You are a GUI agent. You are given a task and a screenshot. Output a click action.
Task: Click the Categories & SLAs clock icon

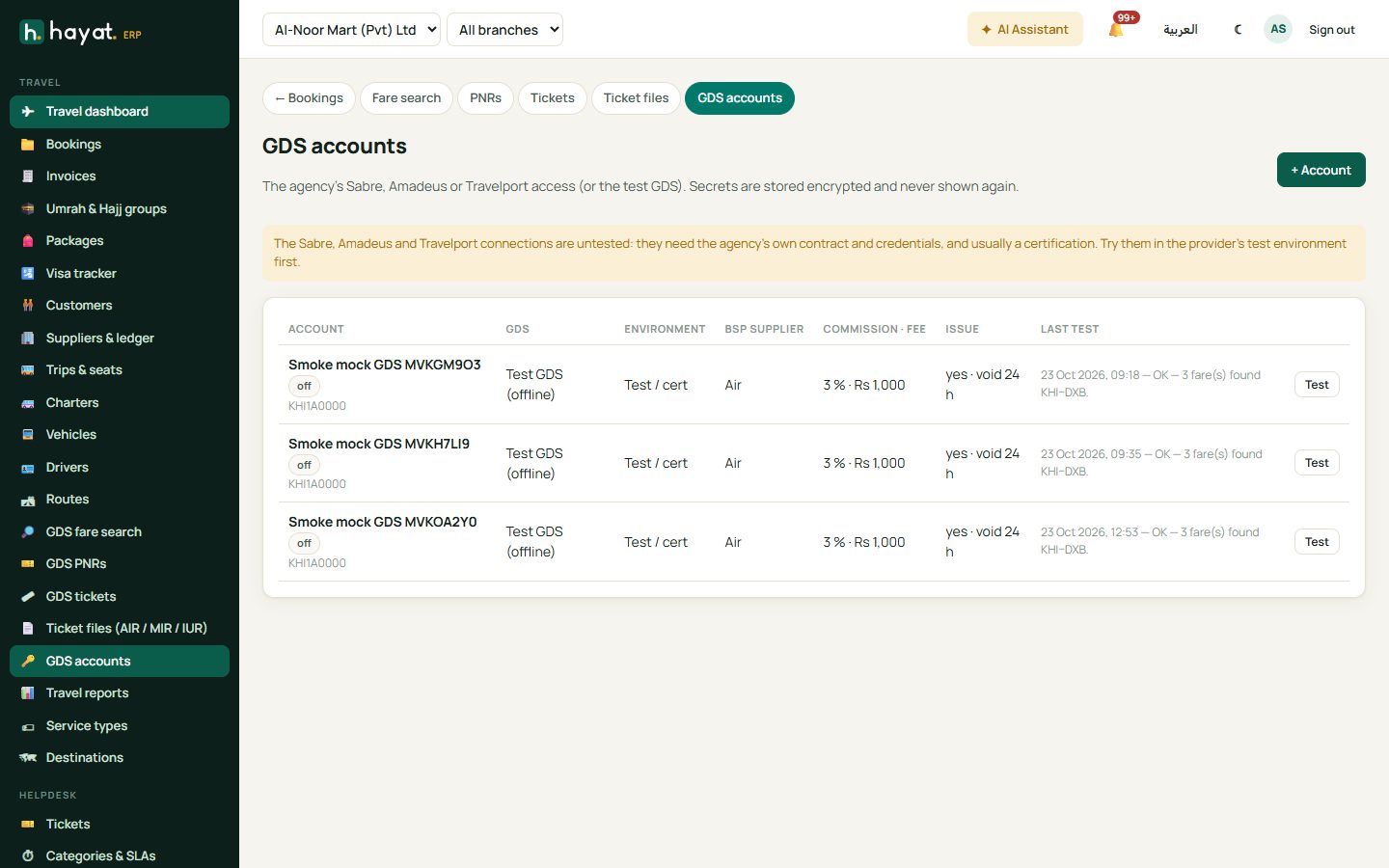click(28, 856)
